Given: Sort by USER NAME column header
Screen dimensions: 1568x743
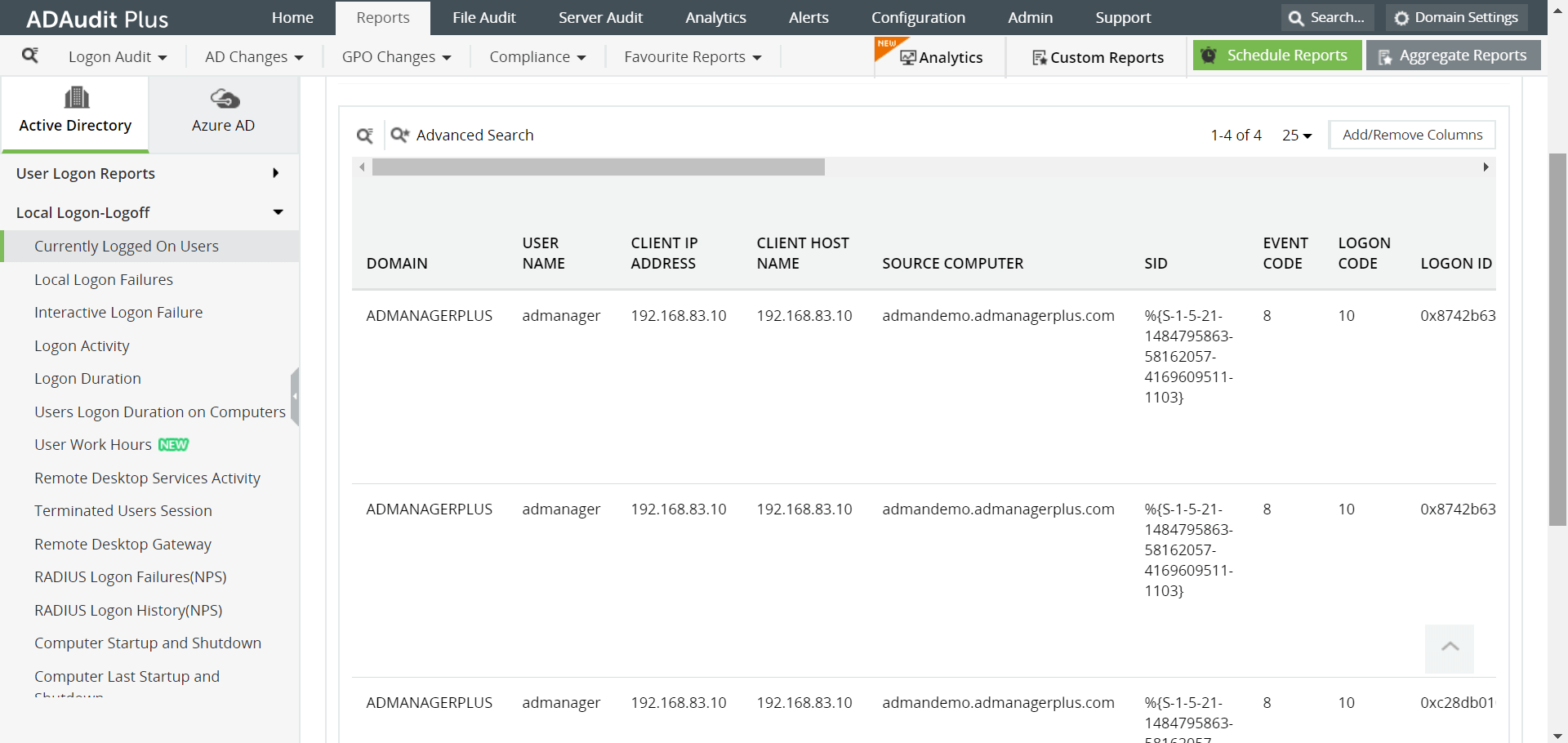Looking at the screenshot, I should click(x=544, y=253).
